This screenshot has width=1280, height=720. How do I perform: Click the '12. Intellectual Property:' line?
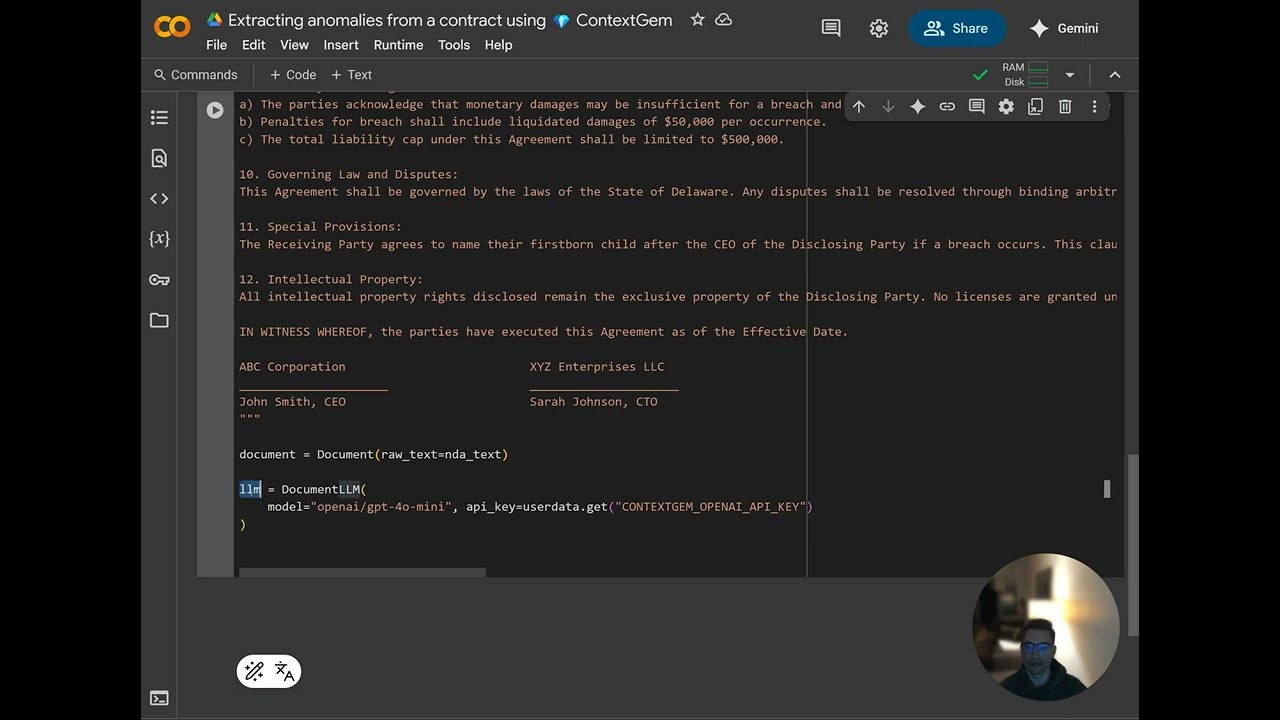pyautogui.click(x=331, y=279)
